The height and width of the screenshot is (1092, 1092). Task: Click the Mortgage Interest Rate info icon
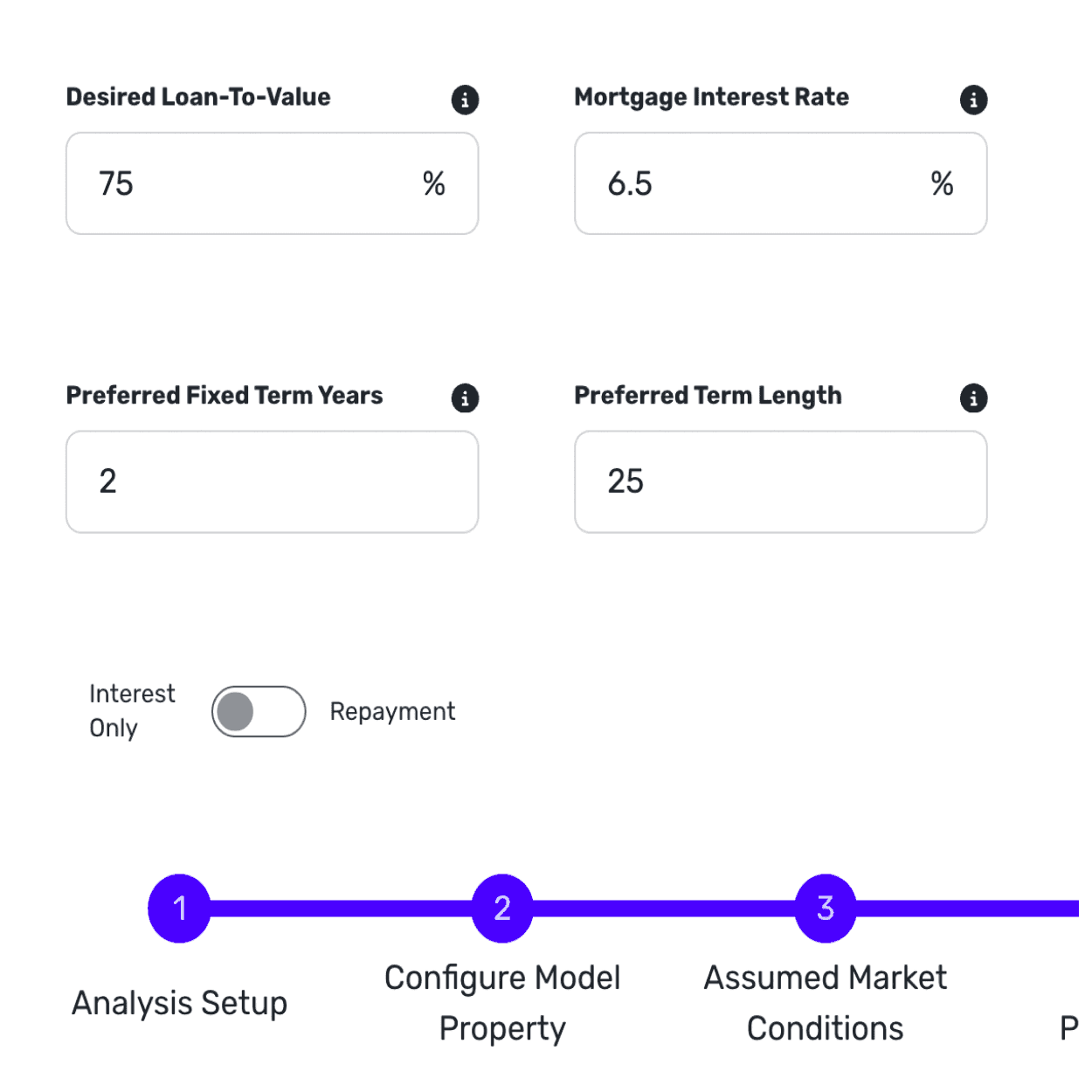(x=973, y=100)
